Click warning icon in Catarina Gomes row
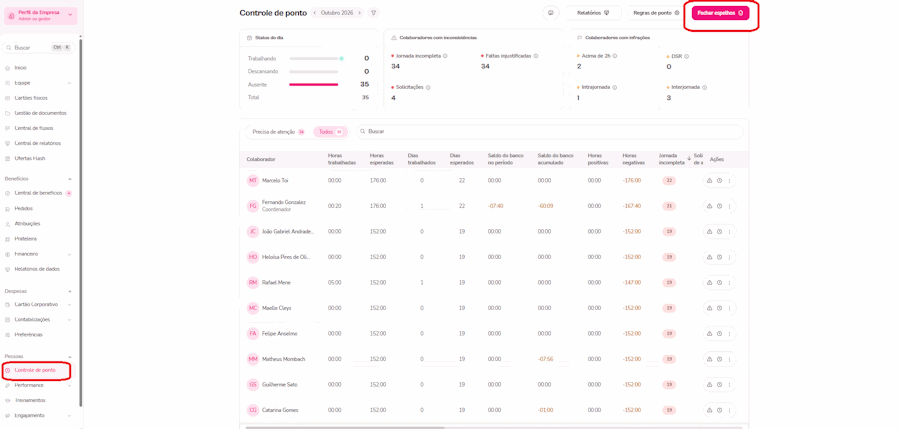This screenshot has height=429, width=900. click(709, 410)
